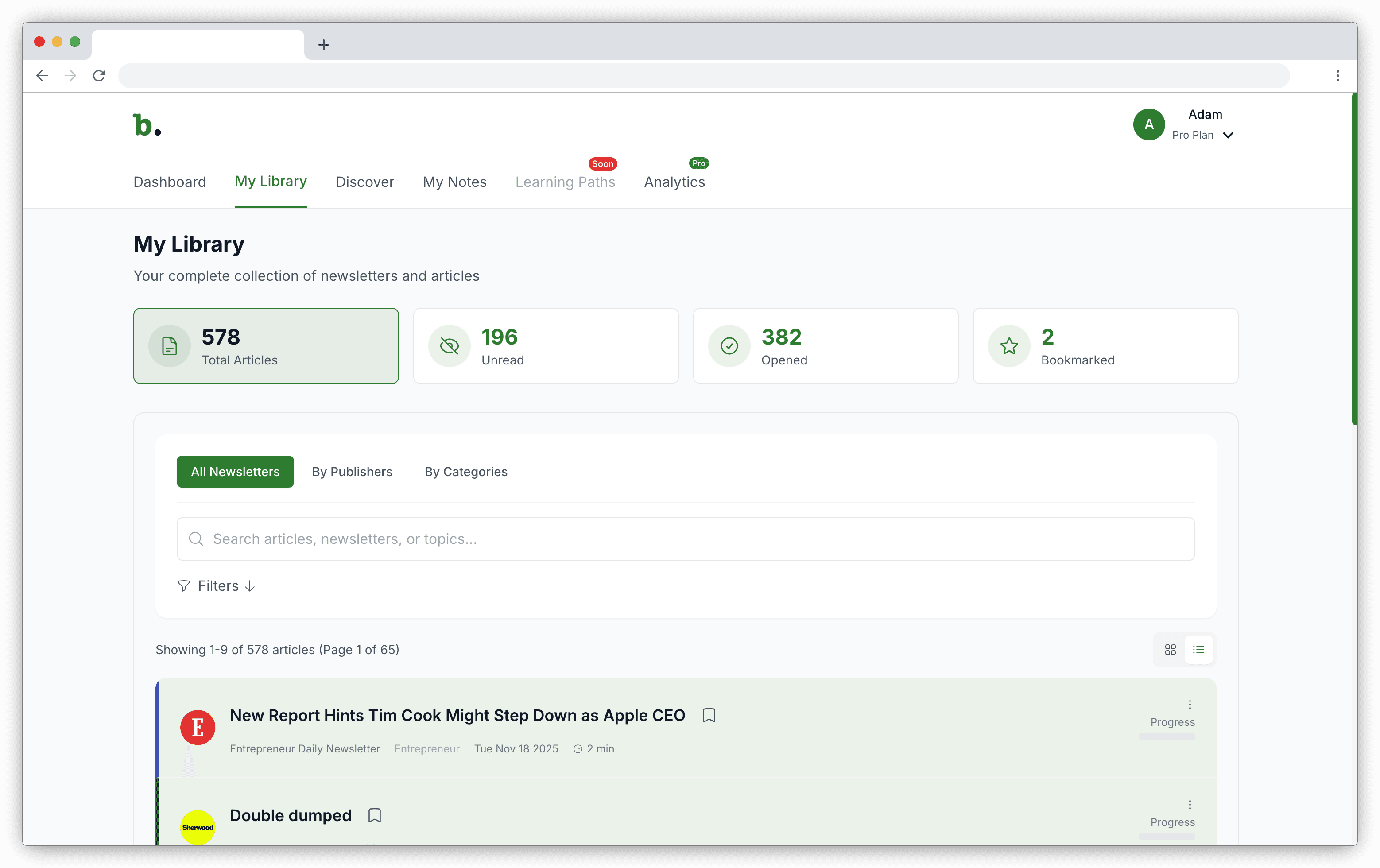Open Tim Cook article three-dot menu
This screenshot has height=868, width=1380.
click(1189, 704)
